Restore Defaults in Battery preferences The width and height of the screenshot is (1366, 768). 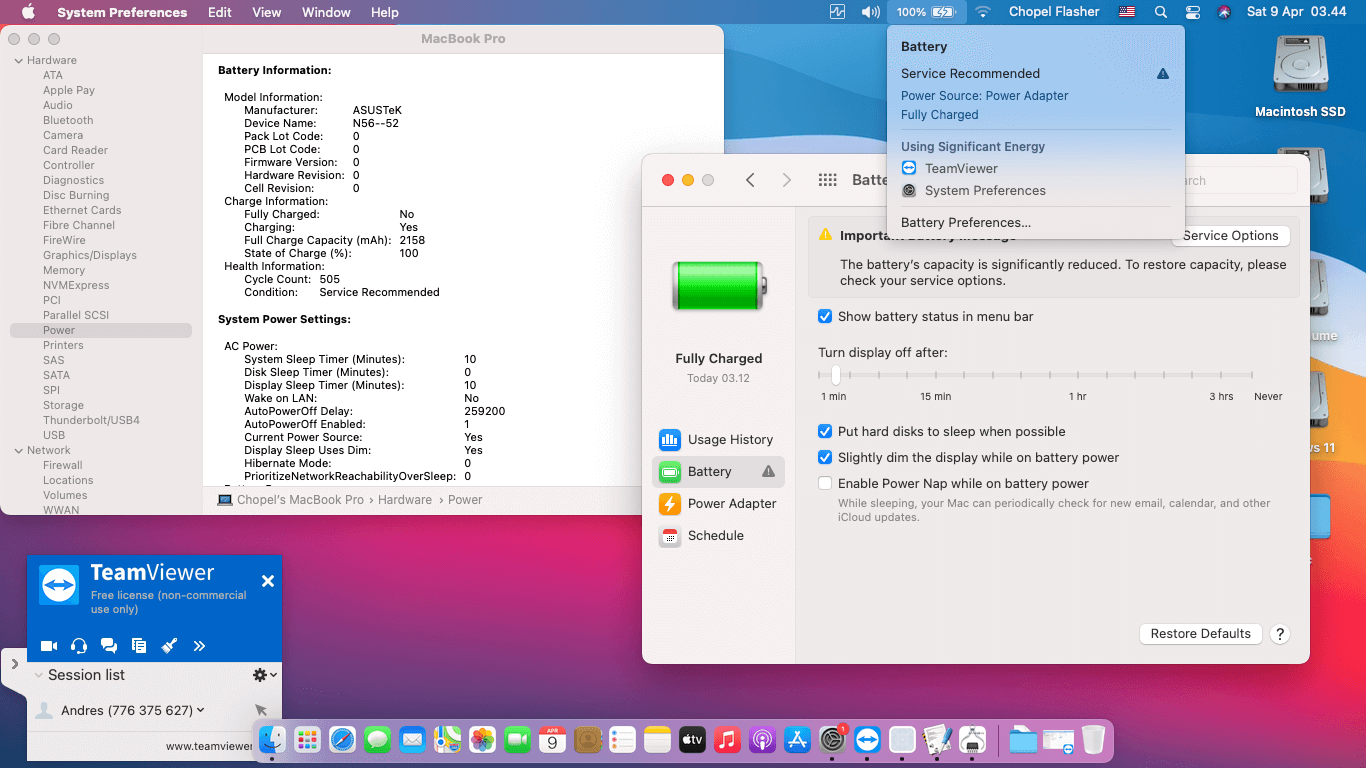[1200, 633]
